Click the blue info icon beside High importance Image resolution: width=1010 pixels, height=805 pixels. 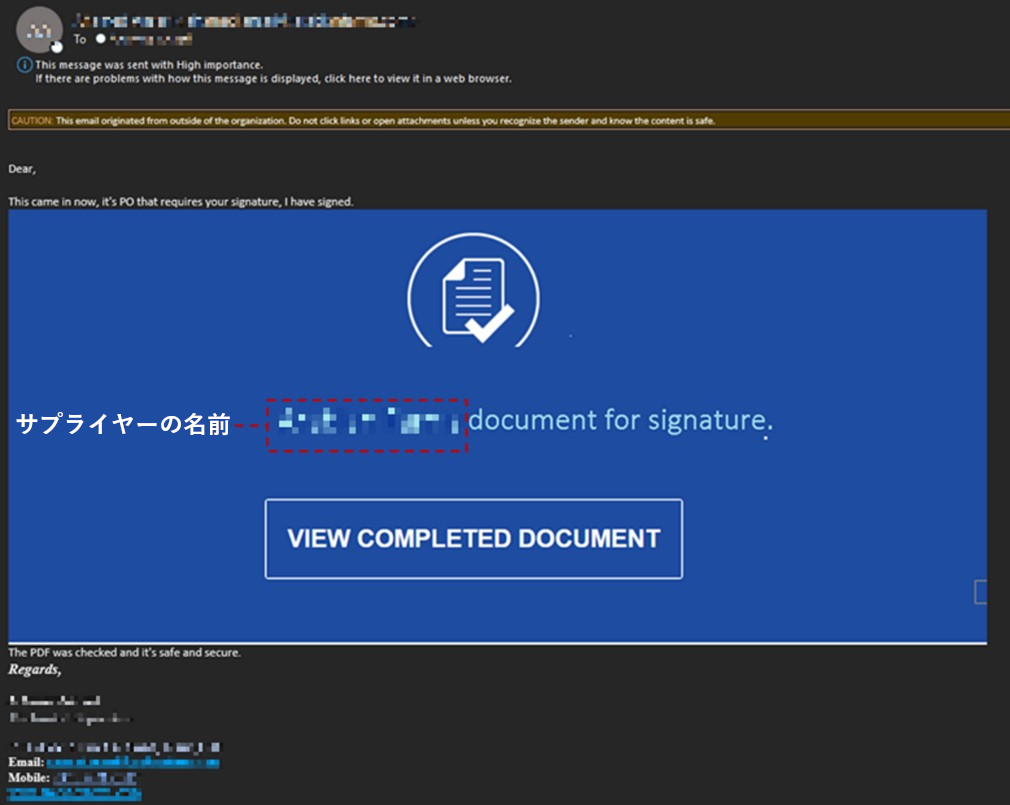(24, 65)
